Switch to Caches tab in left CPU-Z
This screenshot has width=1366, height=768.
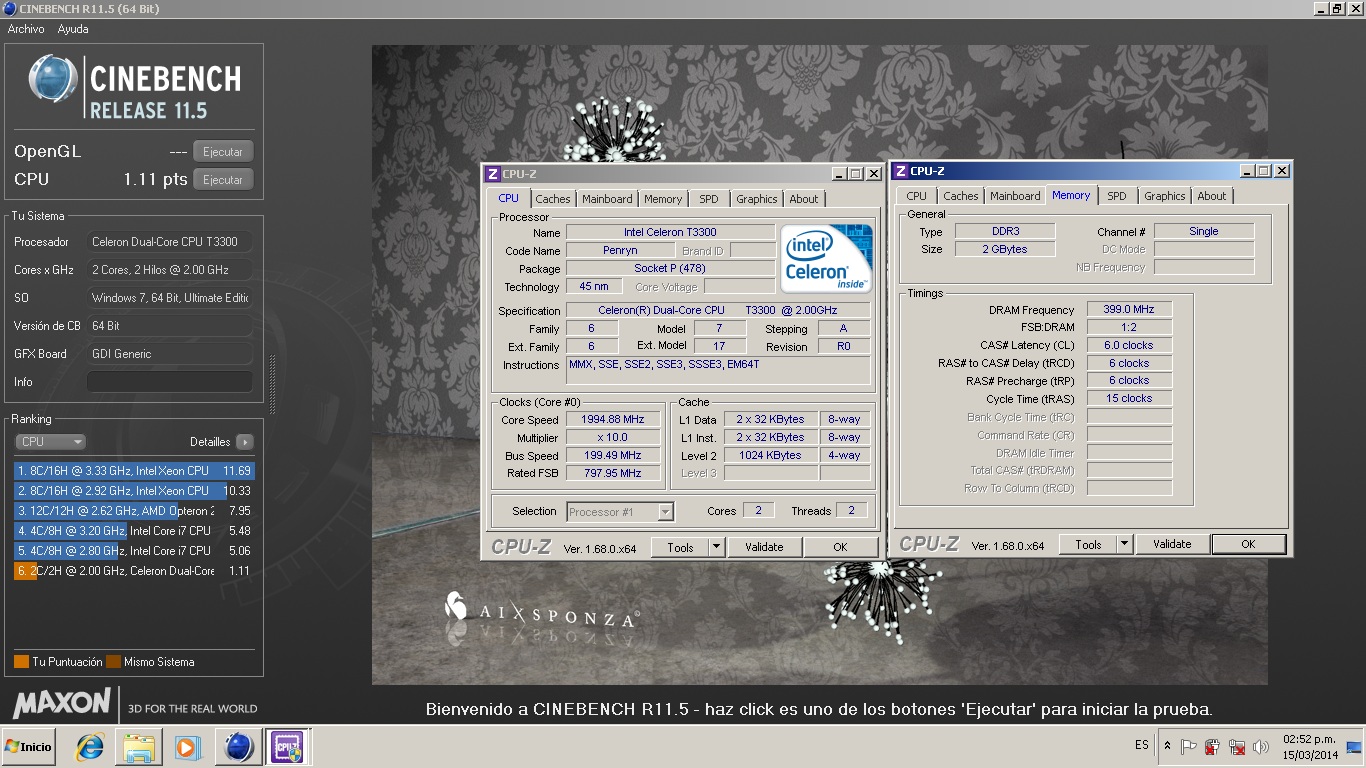point(553,199)
